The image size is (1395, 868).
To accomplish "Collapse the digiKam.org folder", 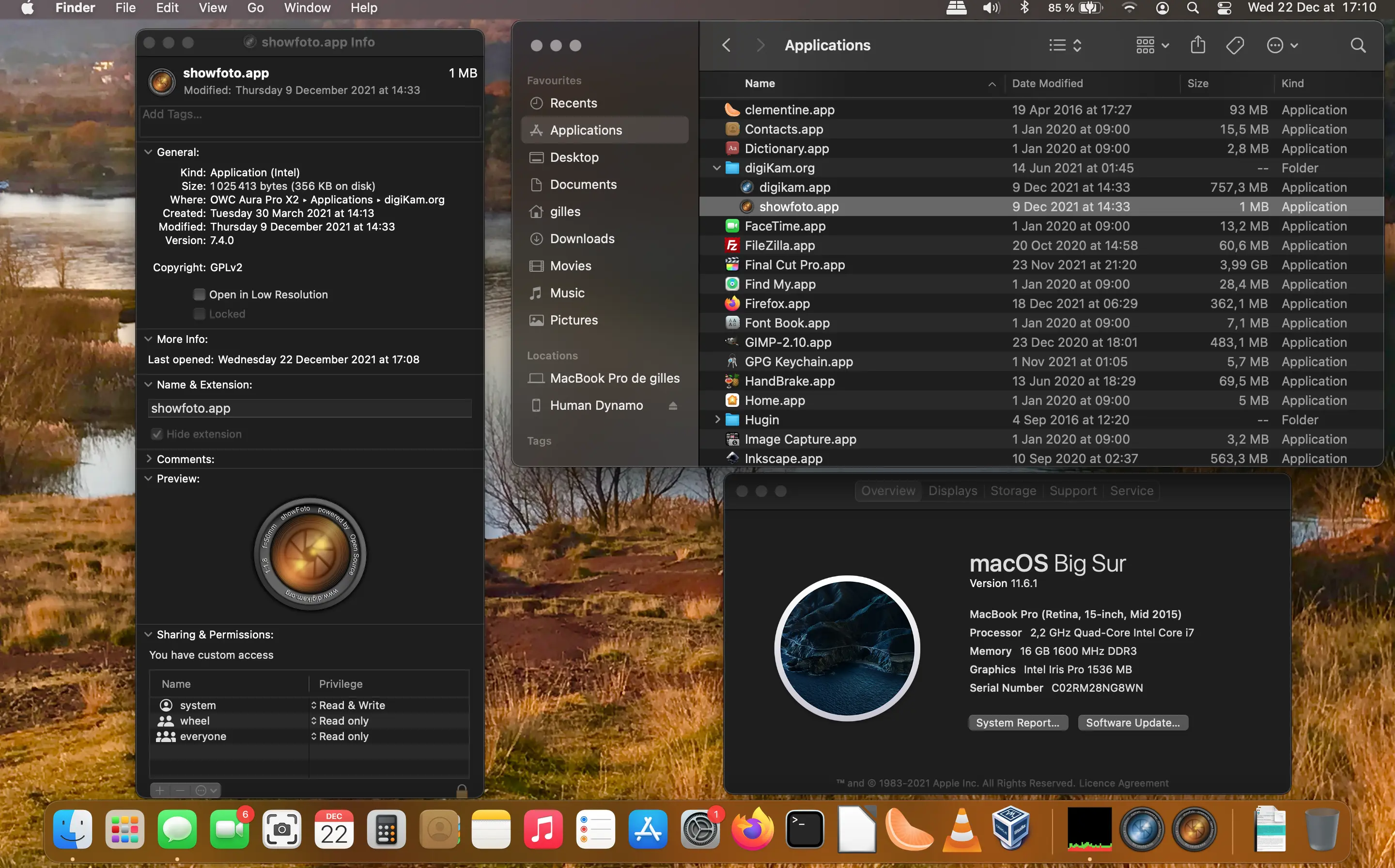I will pyautogui.click(x=716, y=168).
